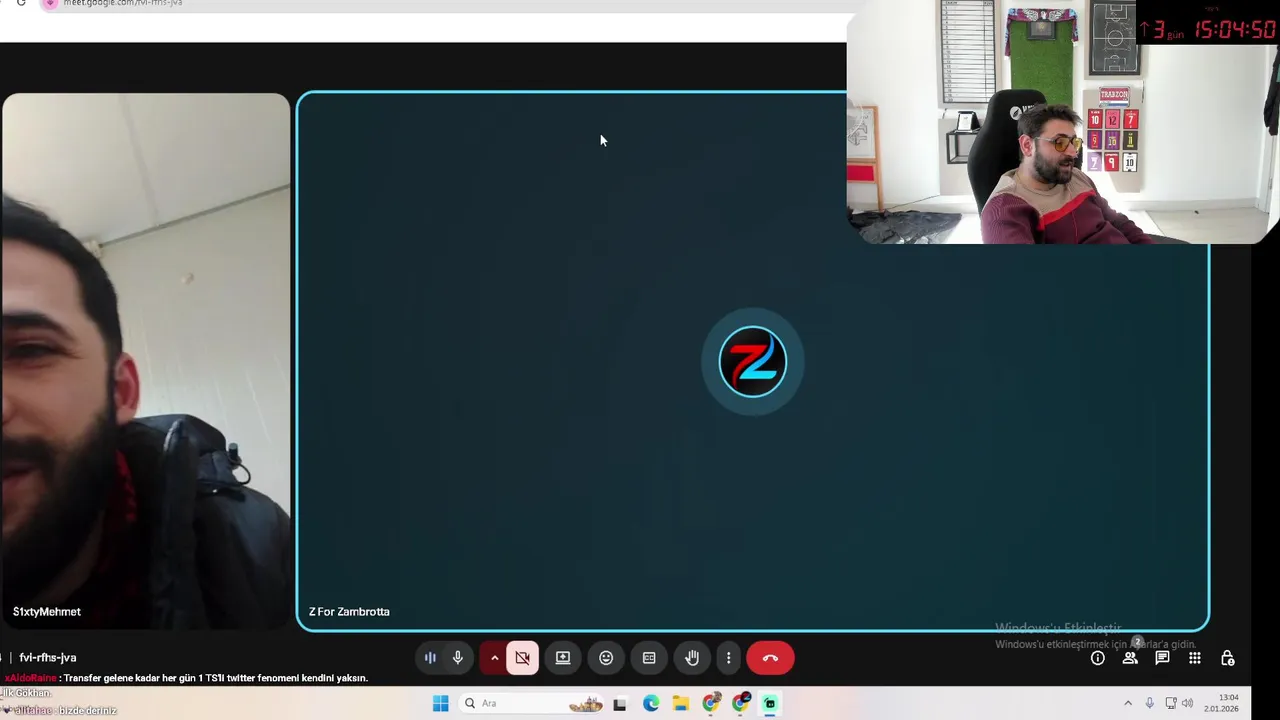The width and height of the screenshot is (1280, 720).
Task: Show the participants list
Action: (1130, 658)
